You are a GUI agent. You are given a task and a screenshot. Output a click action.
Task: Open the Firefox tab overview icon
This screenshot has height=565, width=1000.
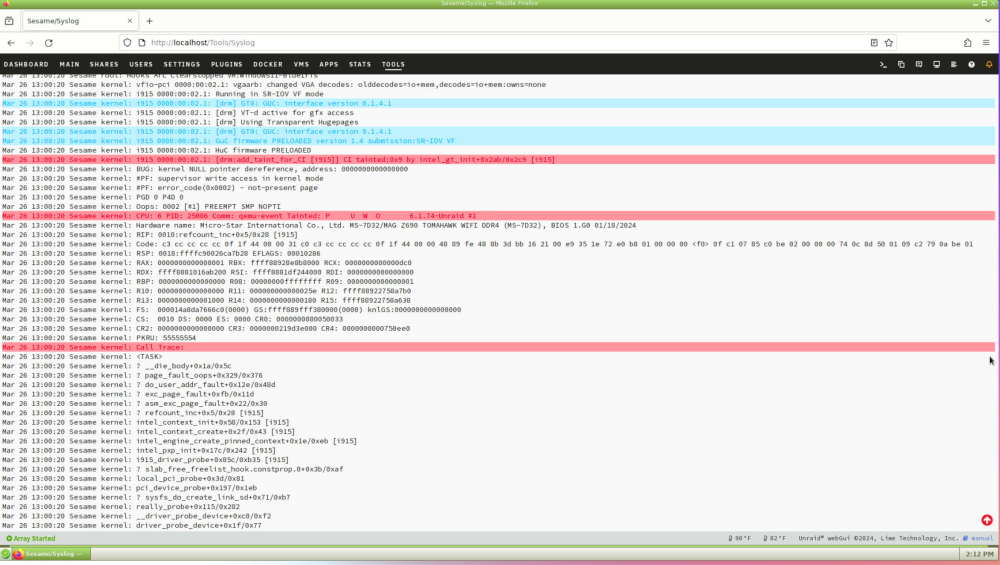click(9, 21)
